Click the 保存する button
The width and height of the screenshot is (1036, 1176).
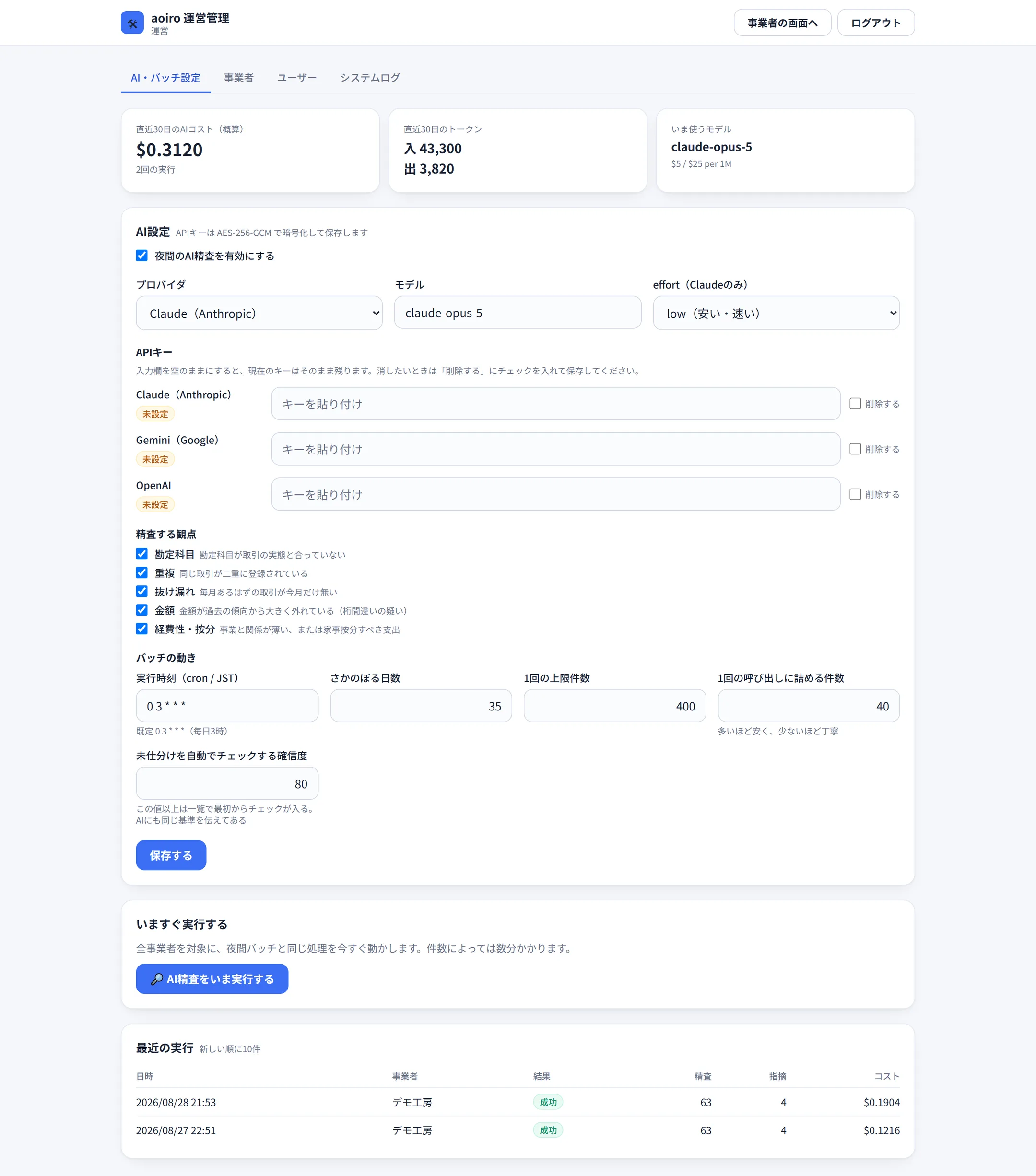point(171,856)
